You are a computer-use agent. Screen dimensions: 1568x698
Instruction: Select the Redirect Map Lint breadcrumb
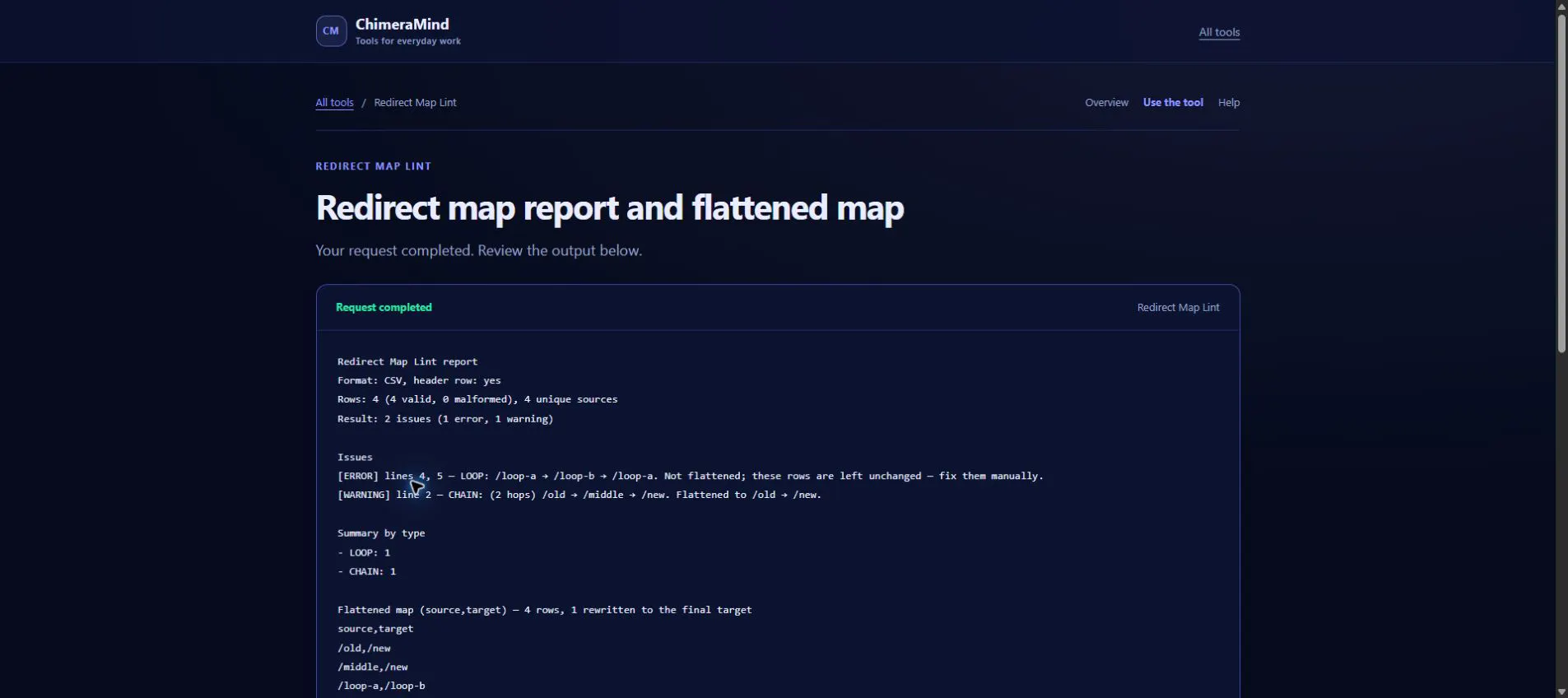coord(415,103)
